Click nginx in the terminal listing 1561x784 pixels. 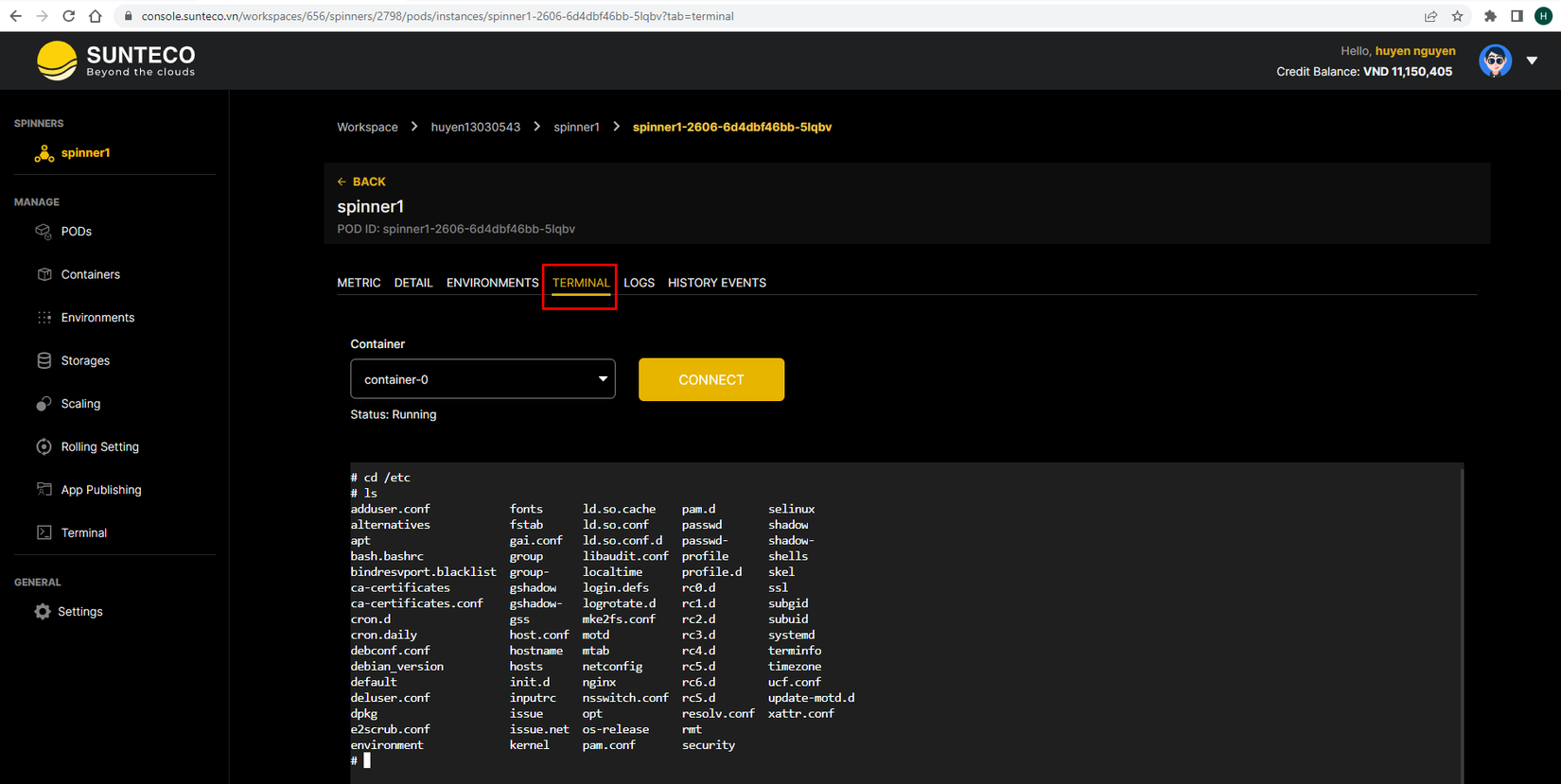pos(599,682)
